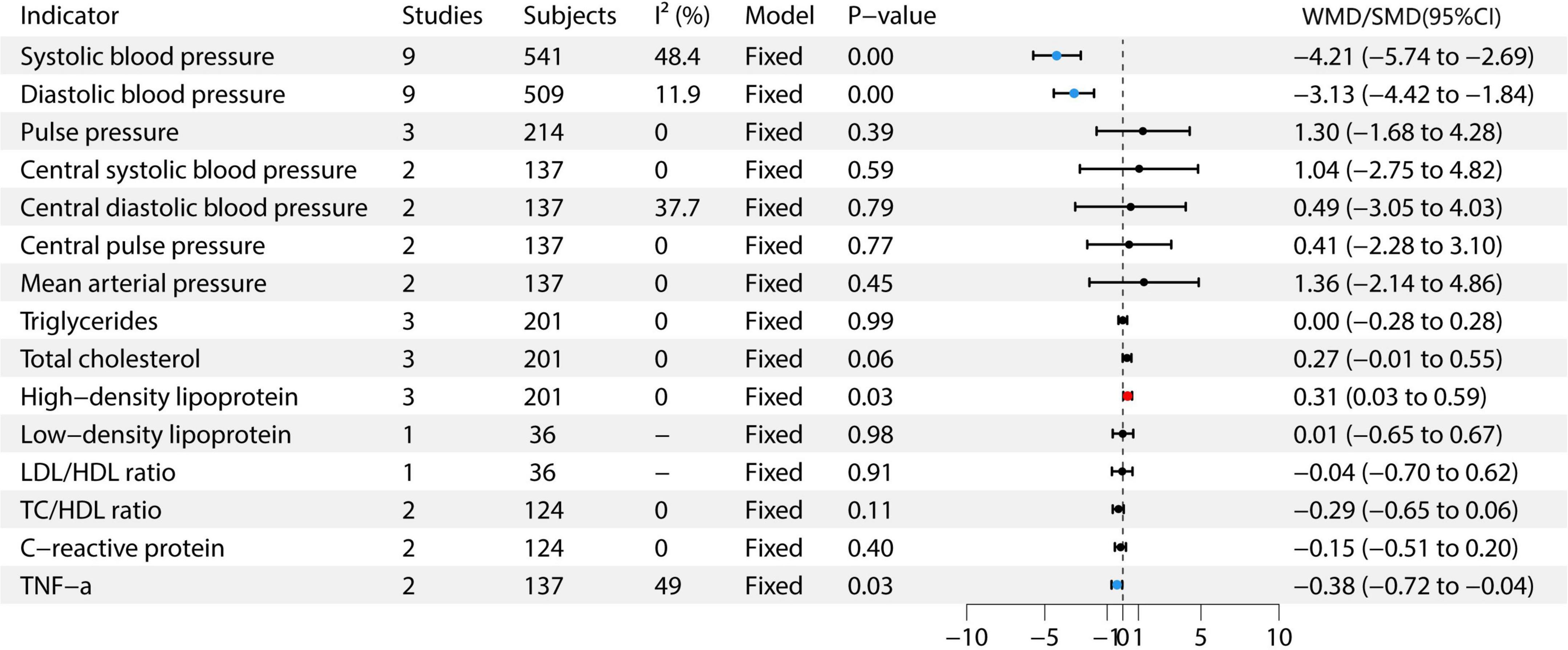Click the Indicator column header
Image resolution: width=1568 pixels, height=650 pixels.
tap(69, 16)
